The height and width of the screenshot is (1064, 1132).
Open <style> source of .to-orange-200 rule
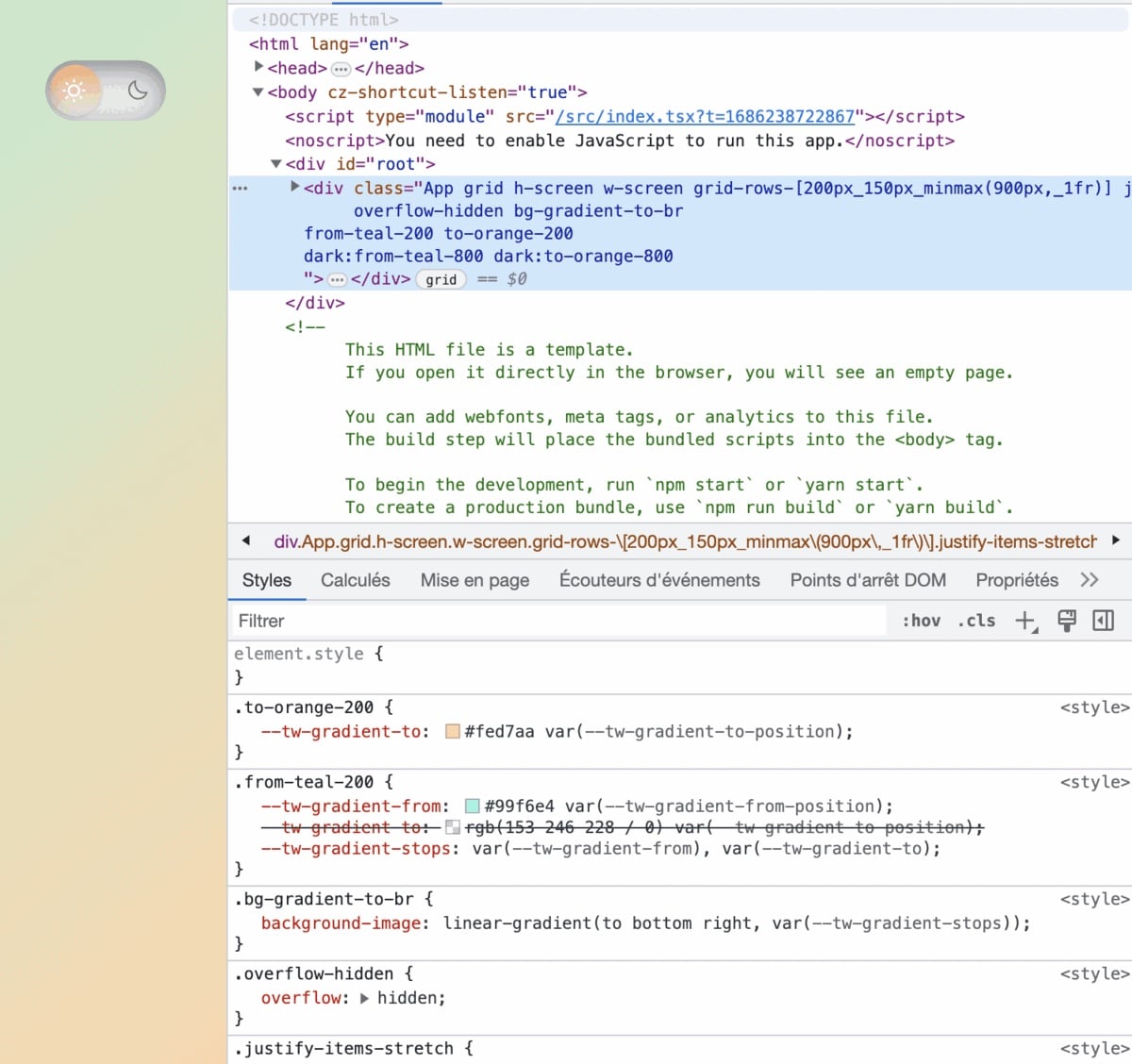[x=1094, y=707]
